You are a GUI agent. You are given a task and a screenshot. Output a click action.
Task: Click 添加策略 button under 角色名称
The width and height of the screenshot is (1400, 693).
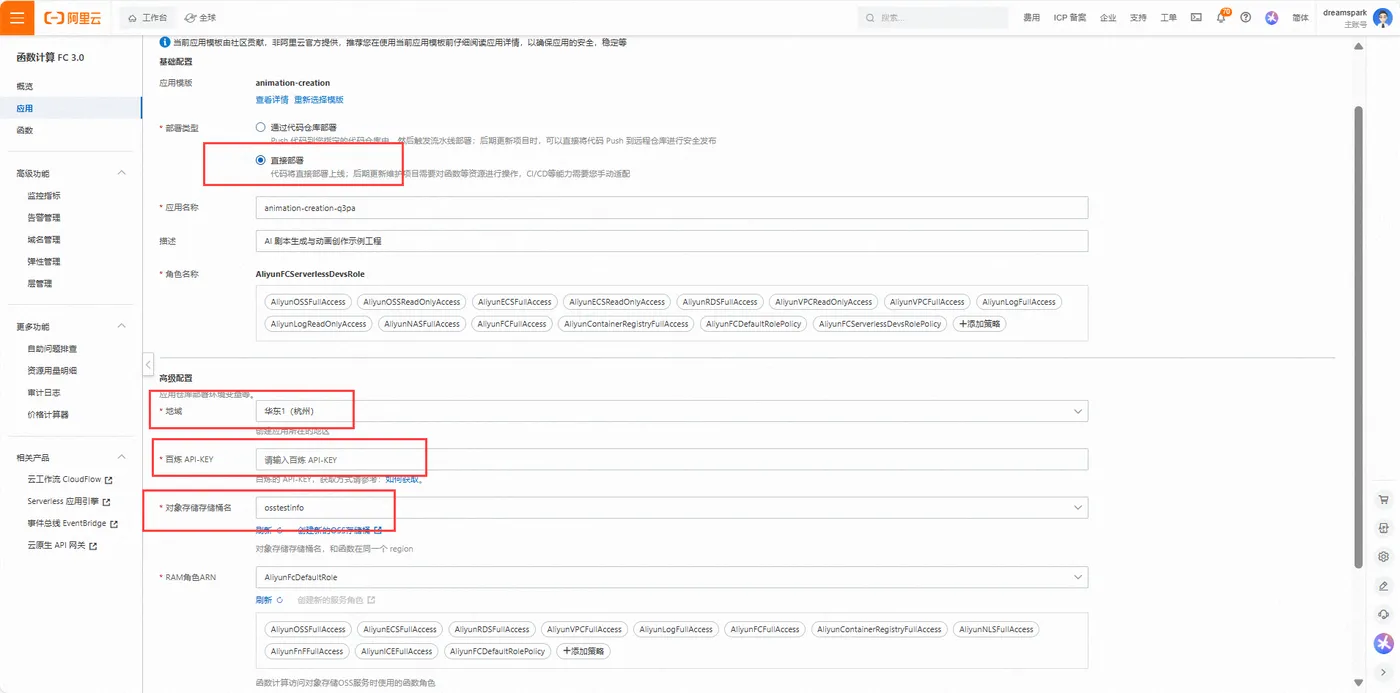click(979, 324)
